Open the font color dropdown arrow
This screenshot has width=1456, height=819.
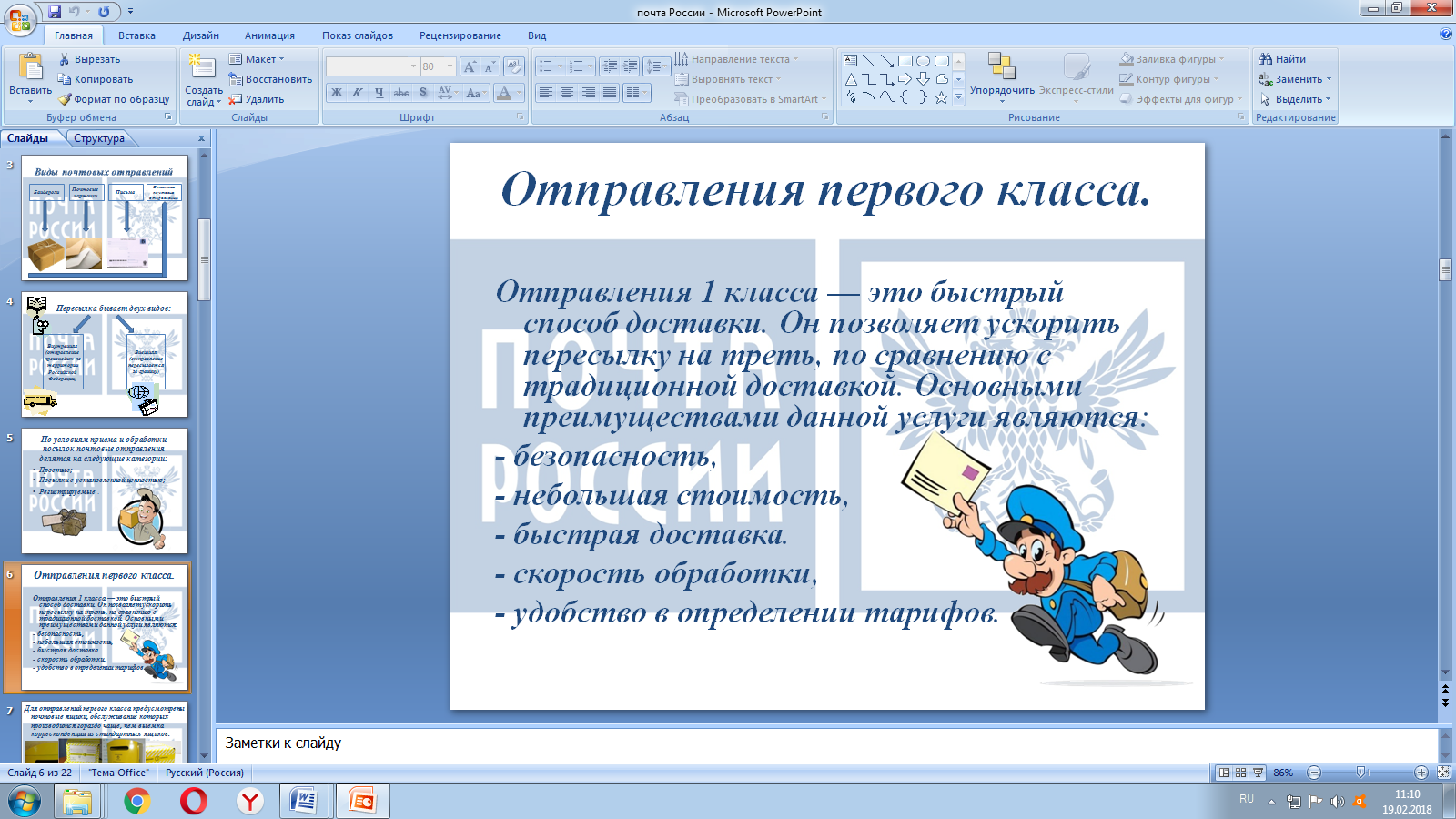coord(520,93)
